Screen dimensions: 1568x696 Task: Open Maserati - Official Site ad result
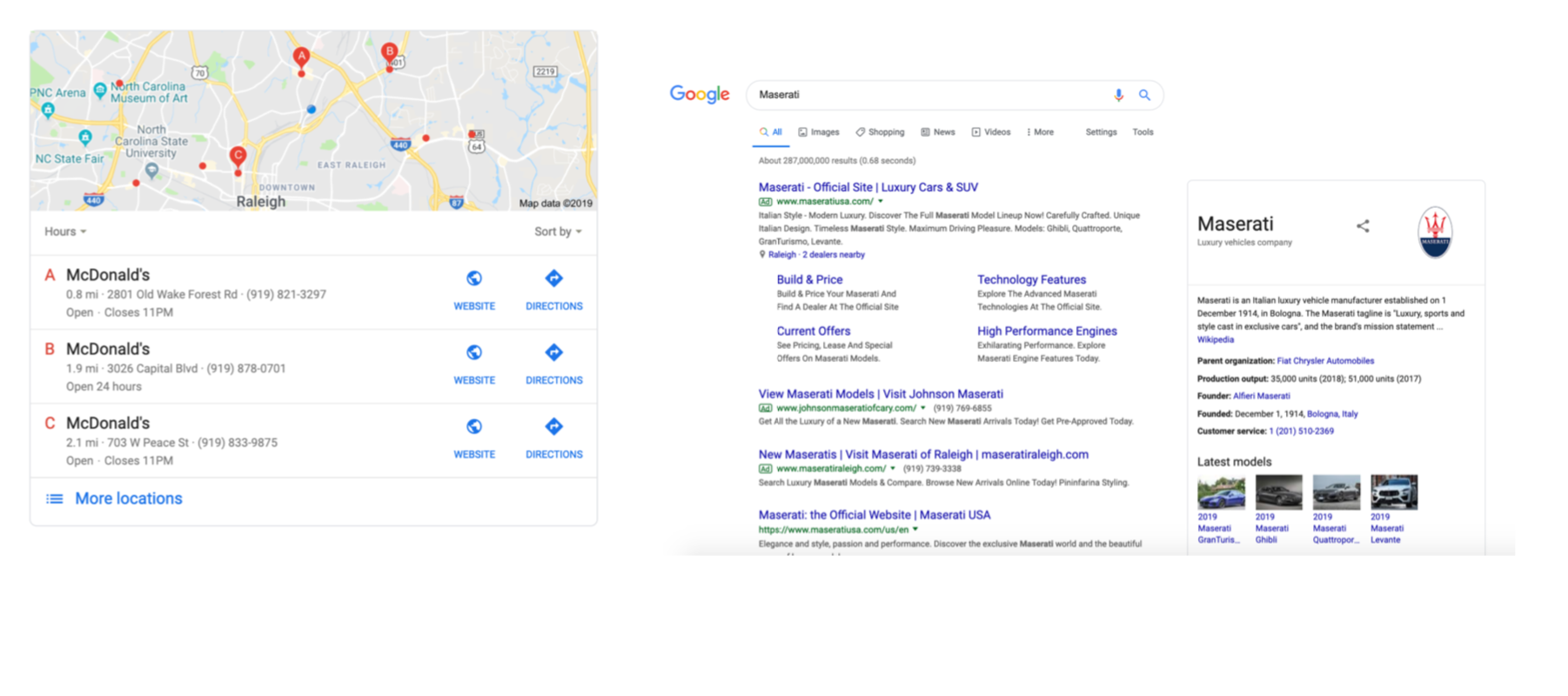868,187
